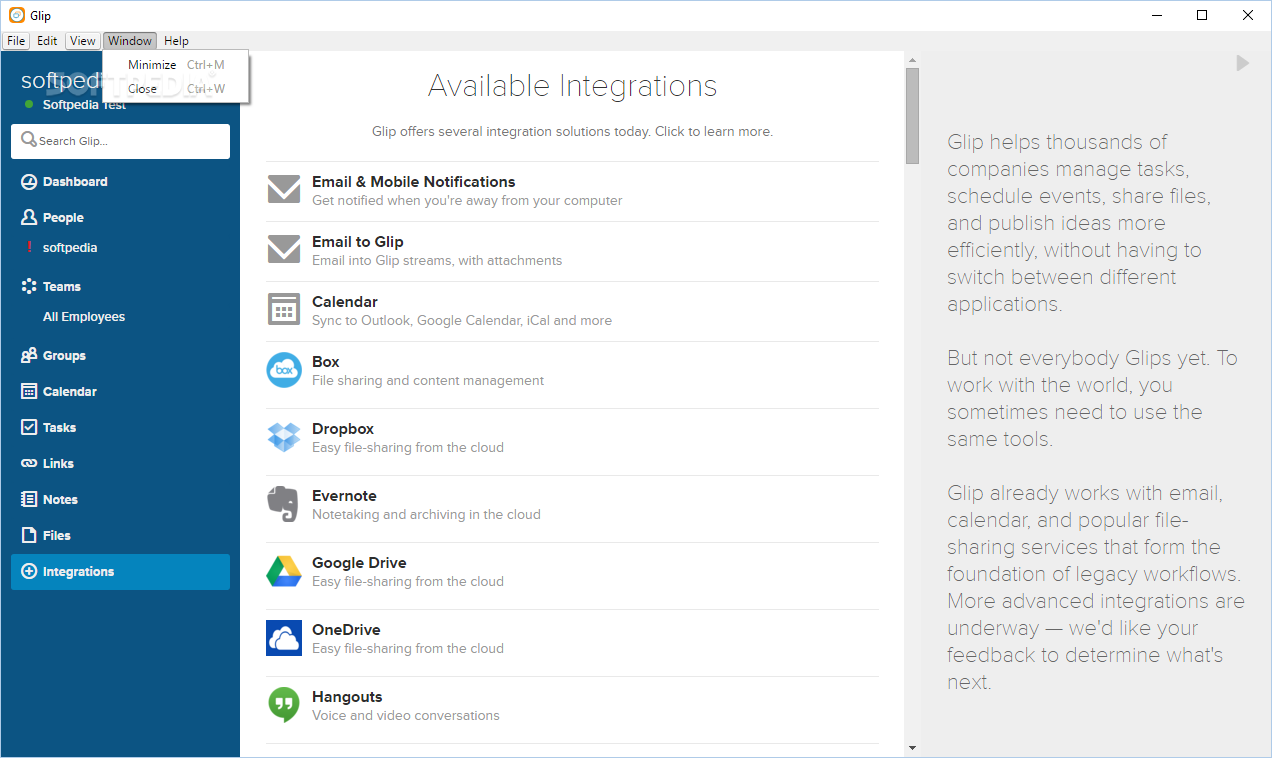Click the Links section label
The image size is (1272, 758).
[58, 463]
